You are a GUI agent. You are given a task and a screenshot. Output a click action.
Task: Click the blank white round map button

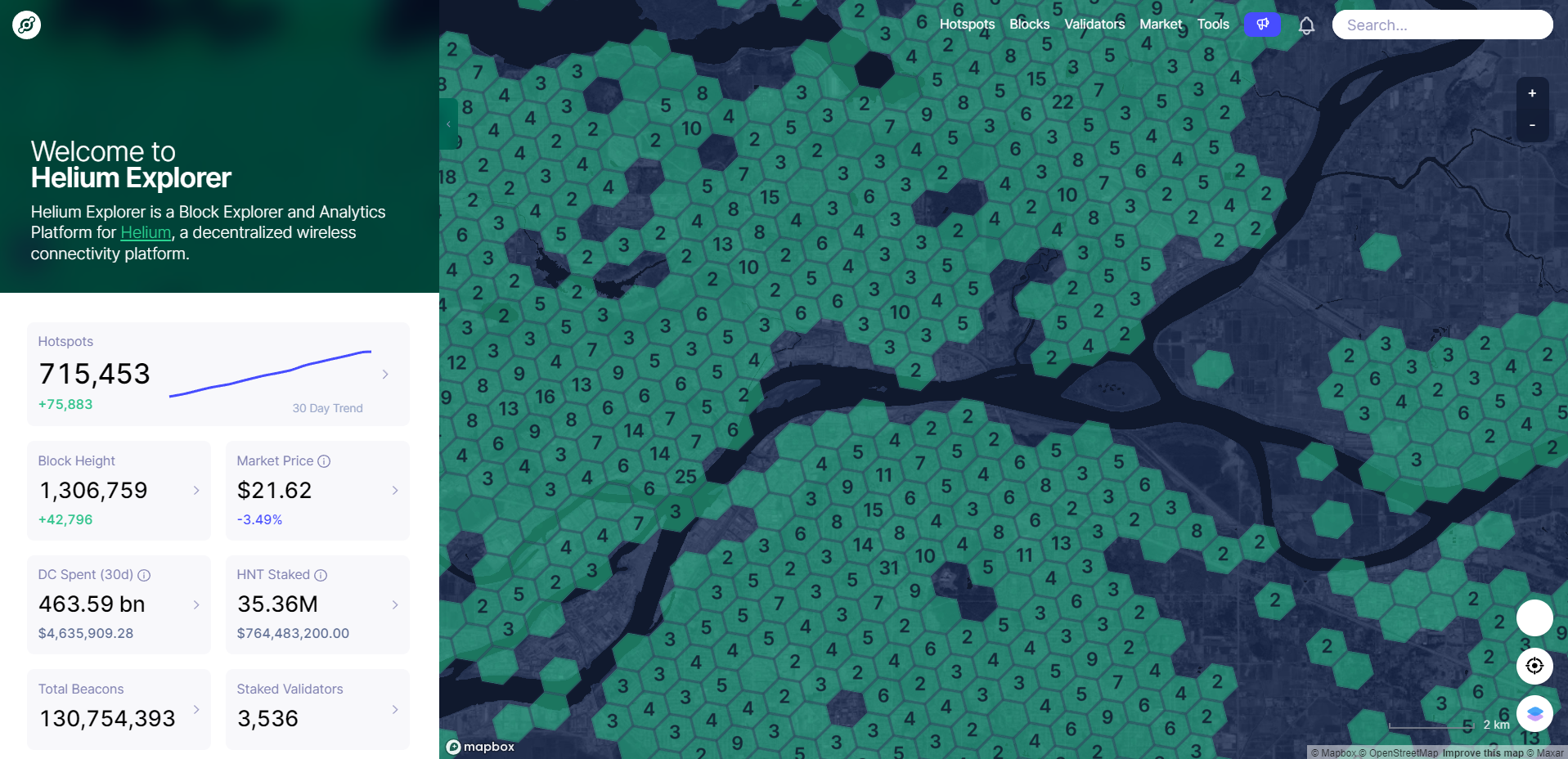click(x=1534, y=618)
